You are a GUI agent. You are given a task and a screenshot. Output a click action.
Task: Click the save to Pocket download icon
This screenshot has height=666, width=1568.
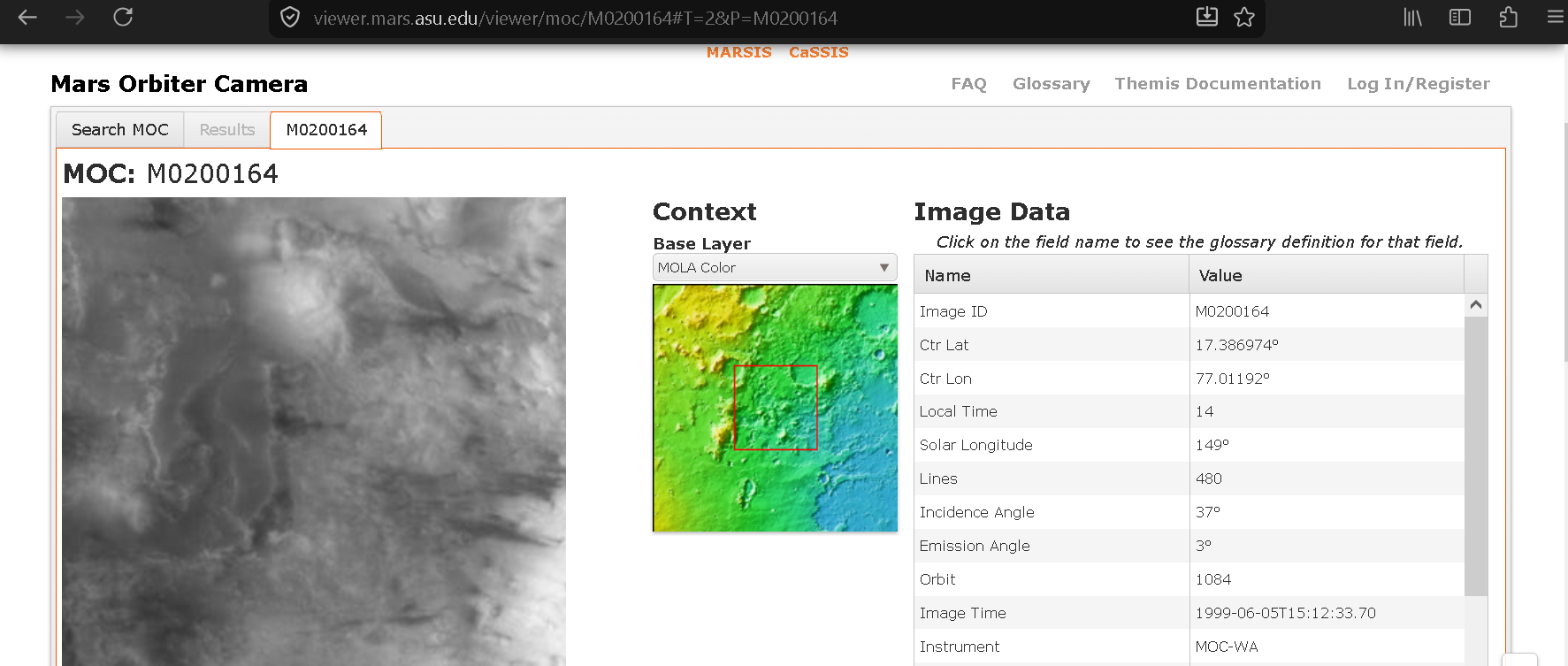tap(1206, 18)
